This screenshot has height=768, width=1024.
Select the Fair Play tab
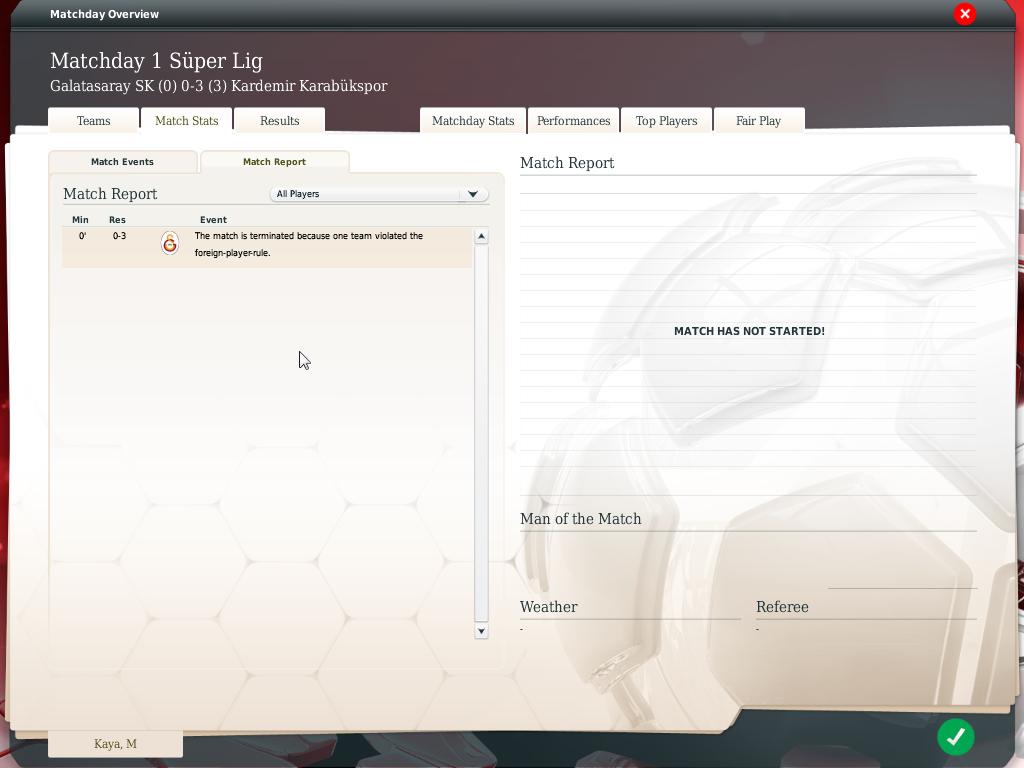click(759, 121)
